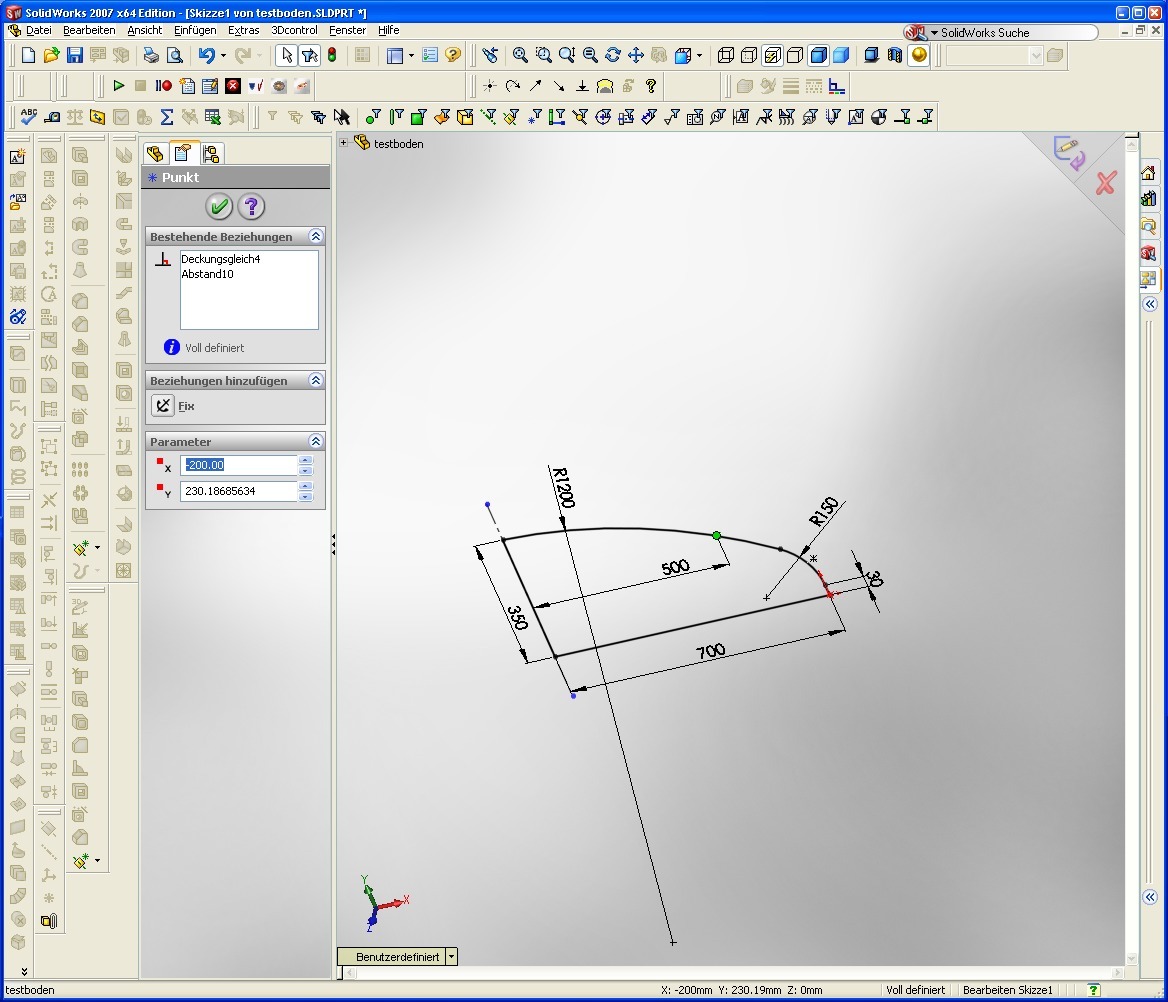Open the Benutzerdefiniert view dropdown arrow
Screen dimensions: 1168x1002
coord(451,957)
